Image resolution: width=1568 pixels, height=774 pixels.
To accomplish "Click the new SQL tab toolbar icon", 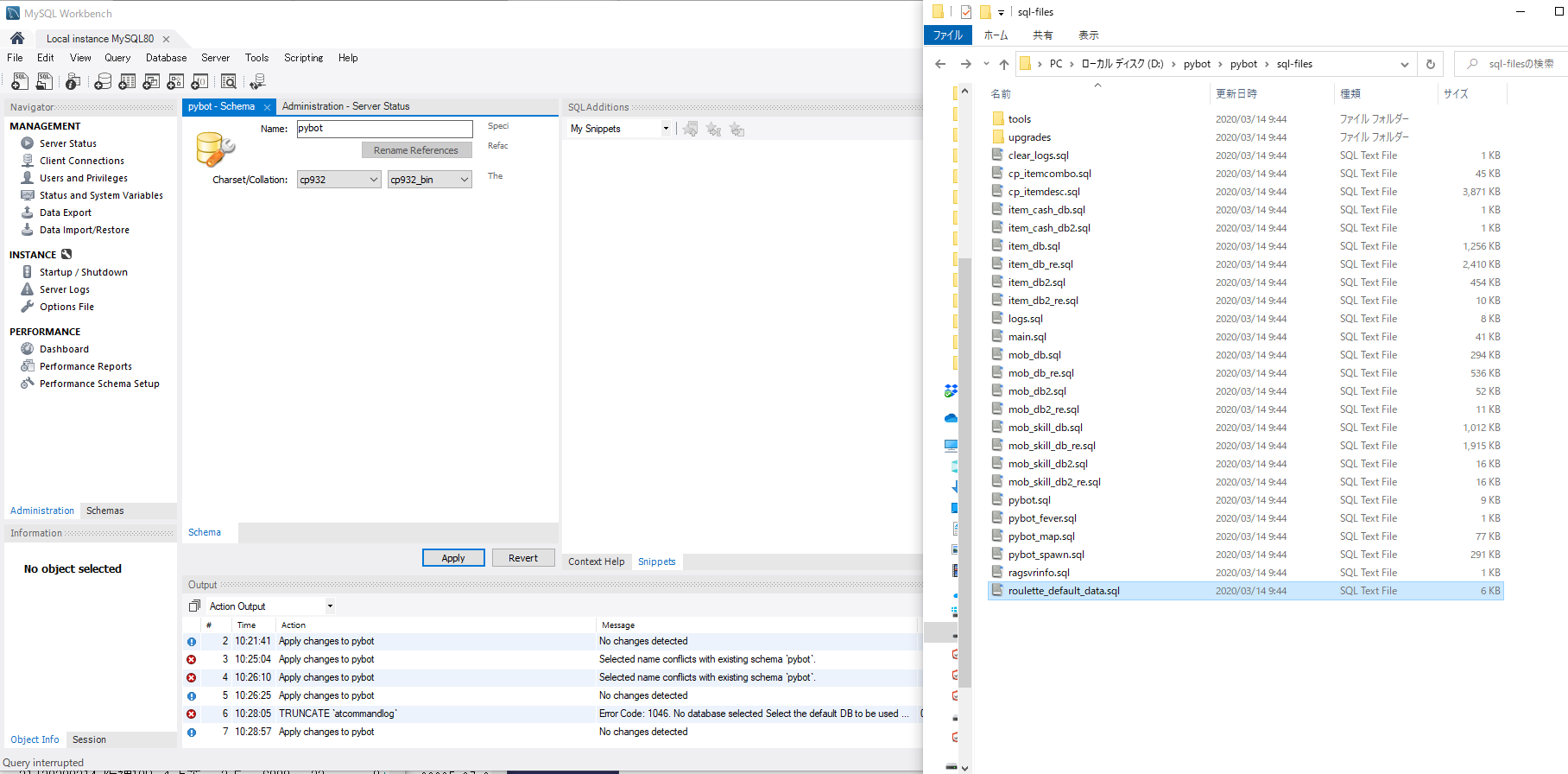I will pos(19,81).
